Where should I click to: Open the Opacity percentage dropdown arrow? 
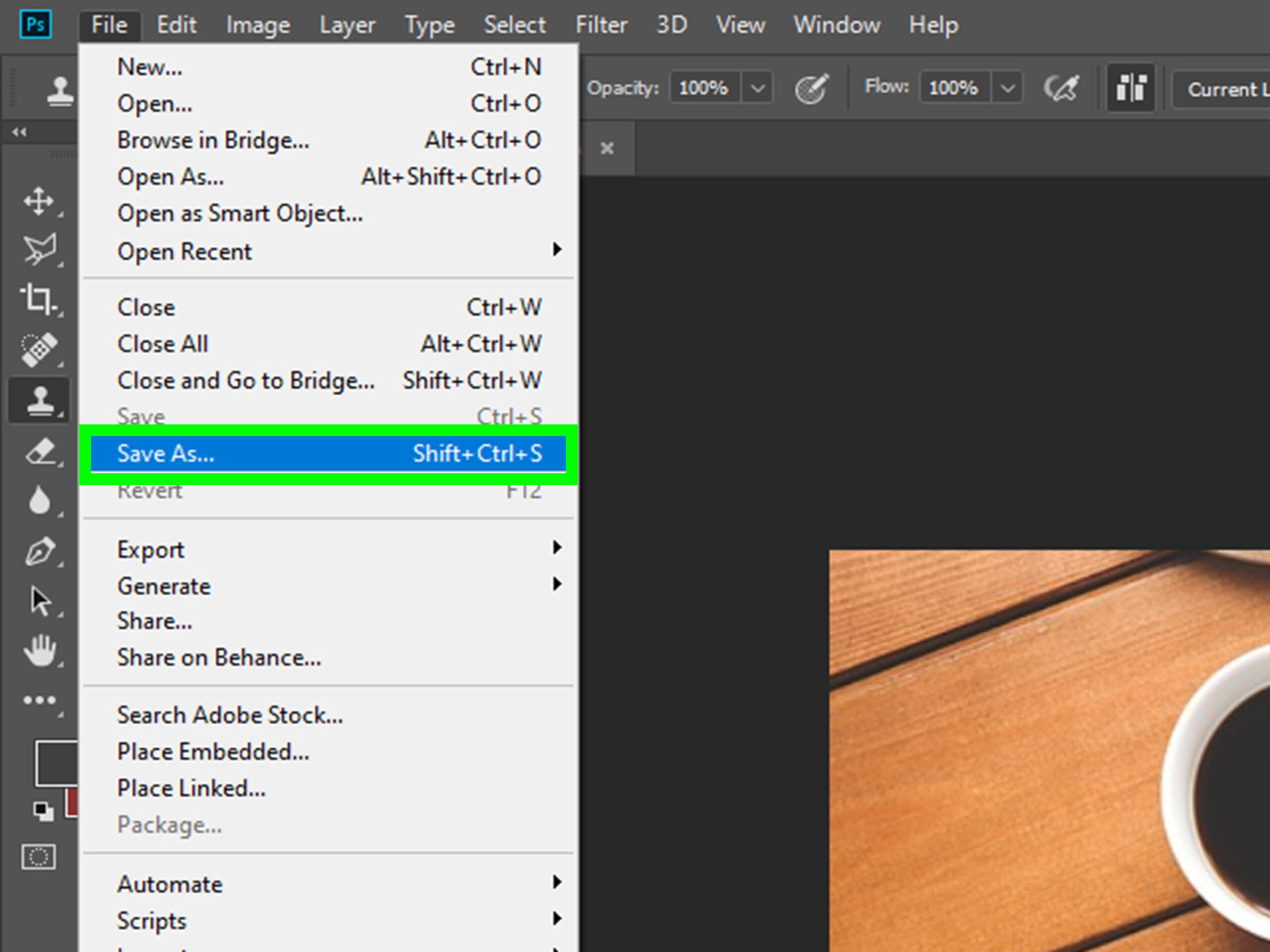(758, 88)
